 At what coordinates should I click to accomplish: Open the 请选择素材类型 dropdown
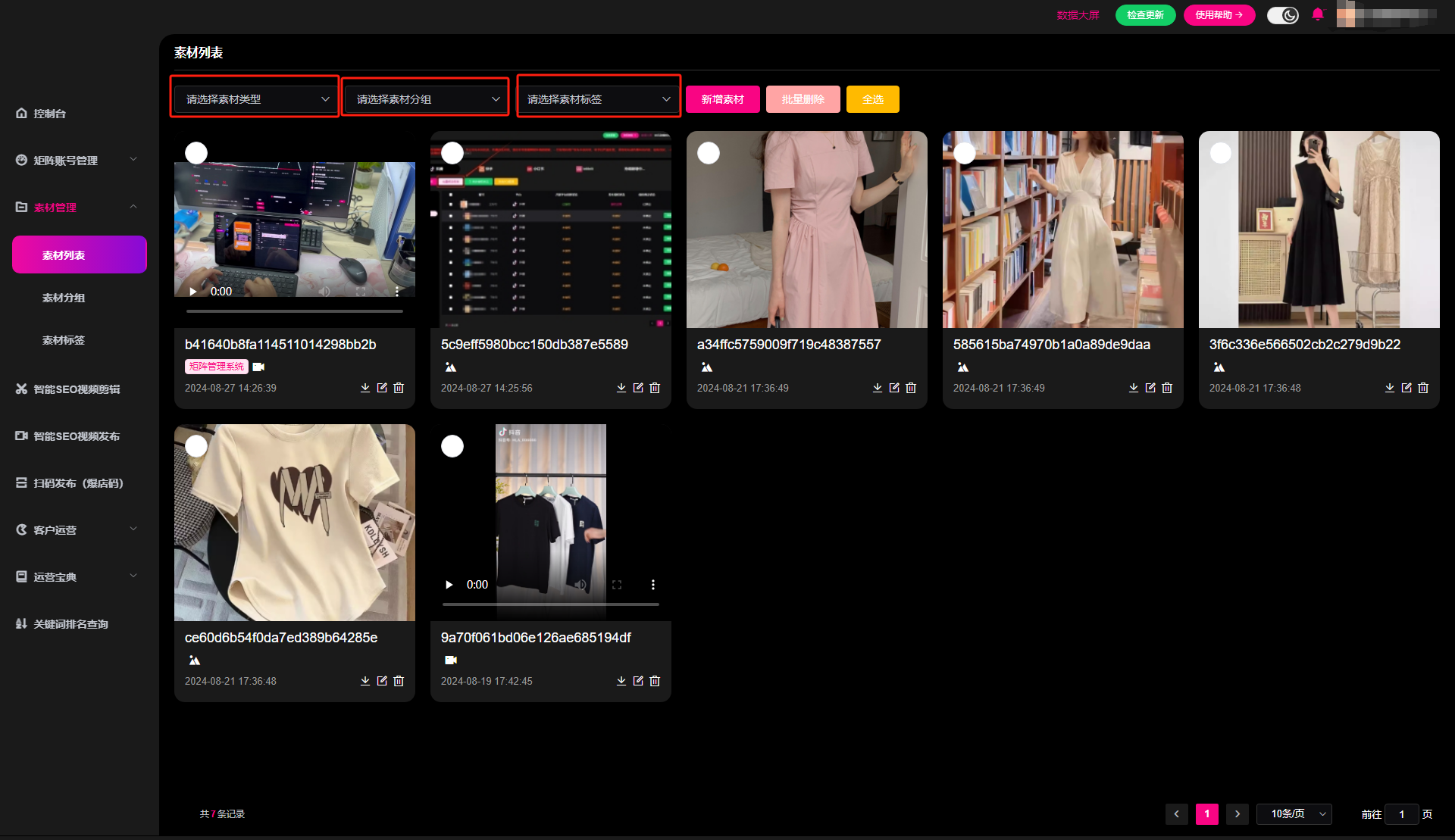tap(255, 99)
